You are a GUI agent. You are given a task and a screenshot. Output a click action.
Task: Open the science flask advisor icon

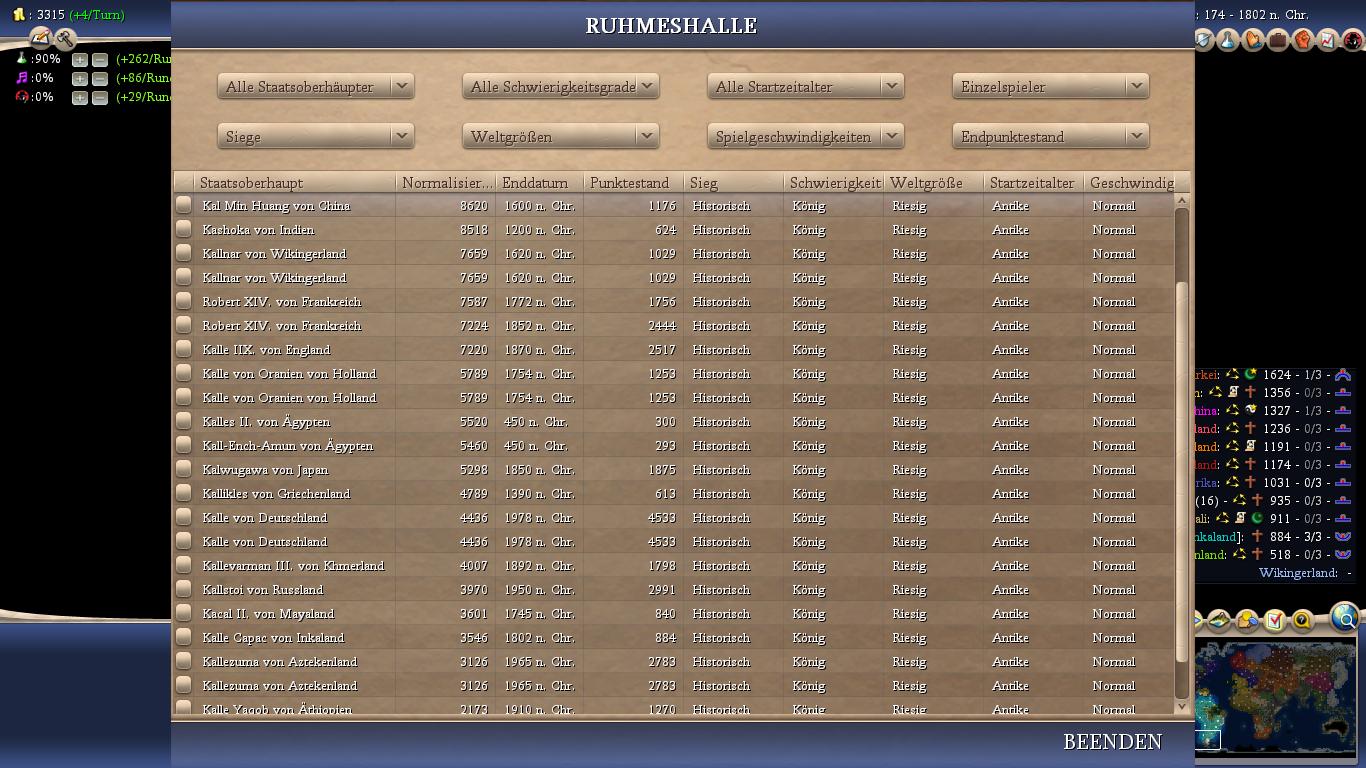tap(1228, 40)
